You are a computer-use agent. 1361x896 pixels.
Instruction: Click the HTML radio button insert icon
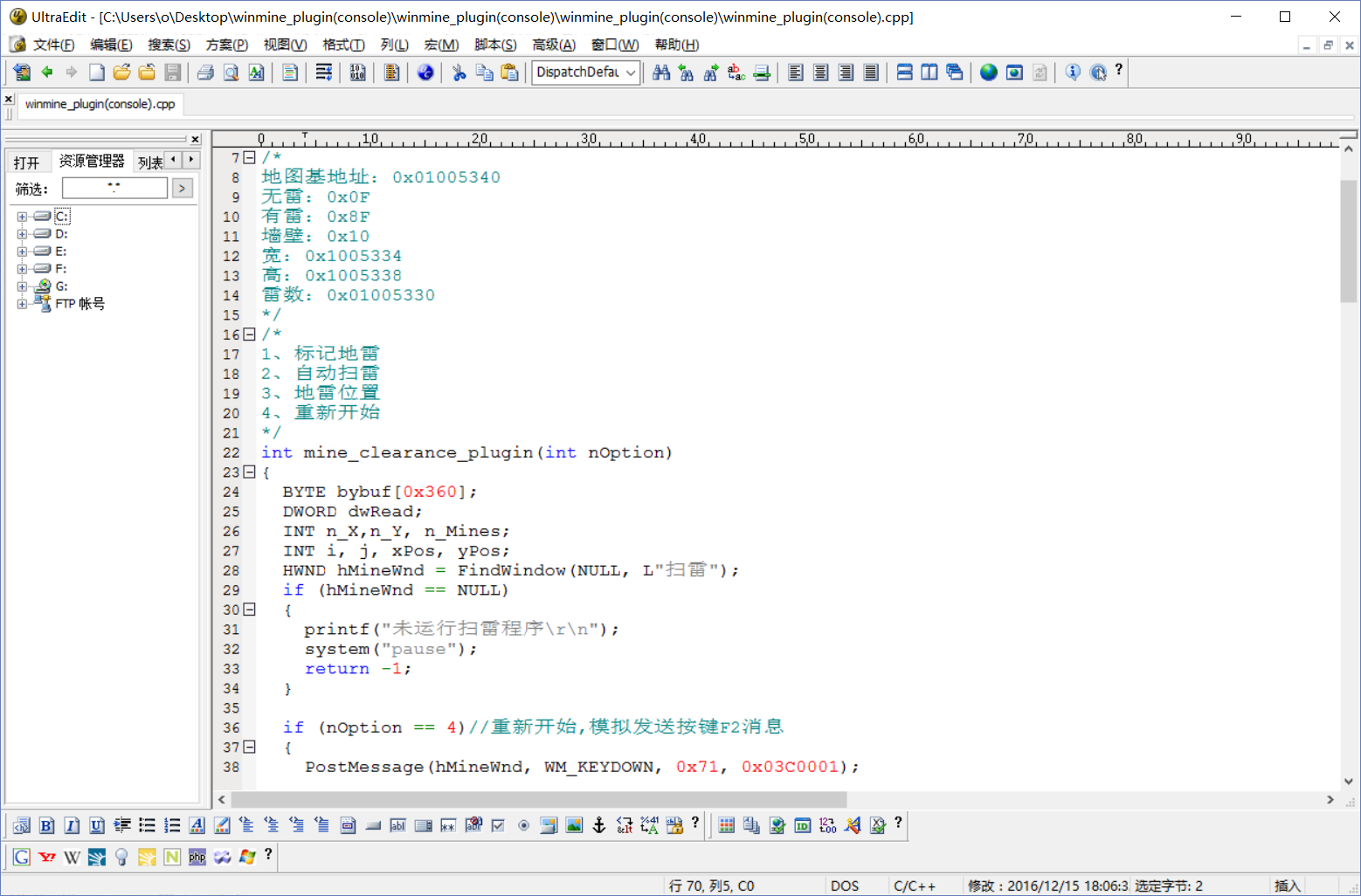click(x=523, y=825)
